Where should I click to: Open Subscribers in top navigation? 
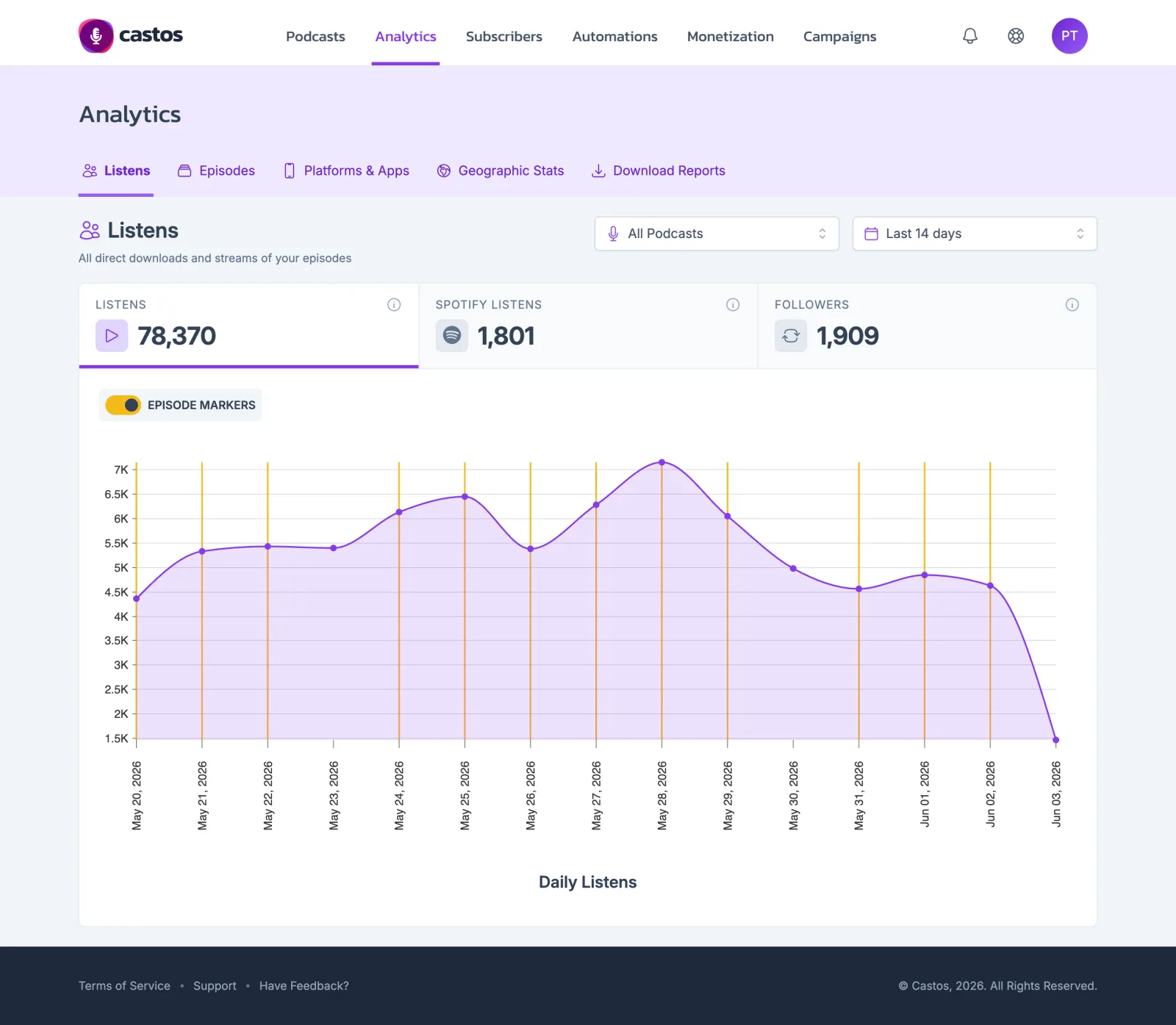pyautogui.click(x=504, y=37)
